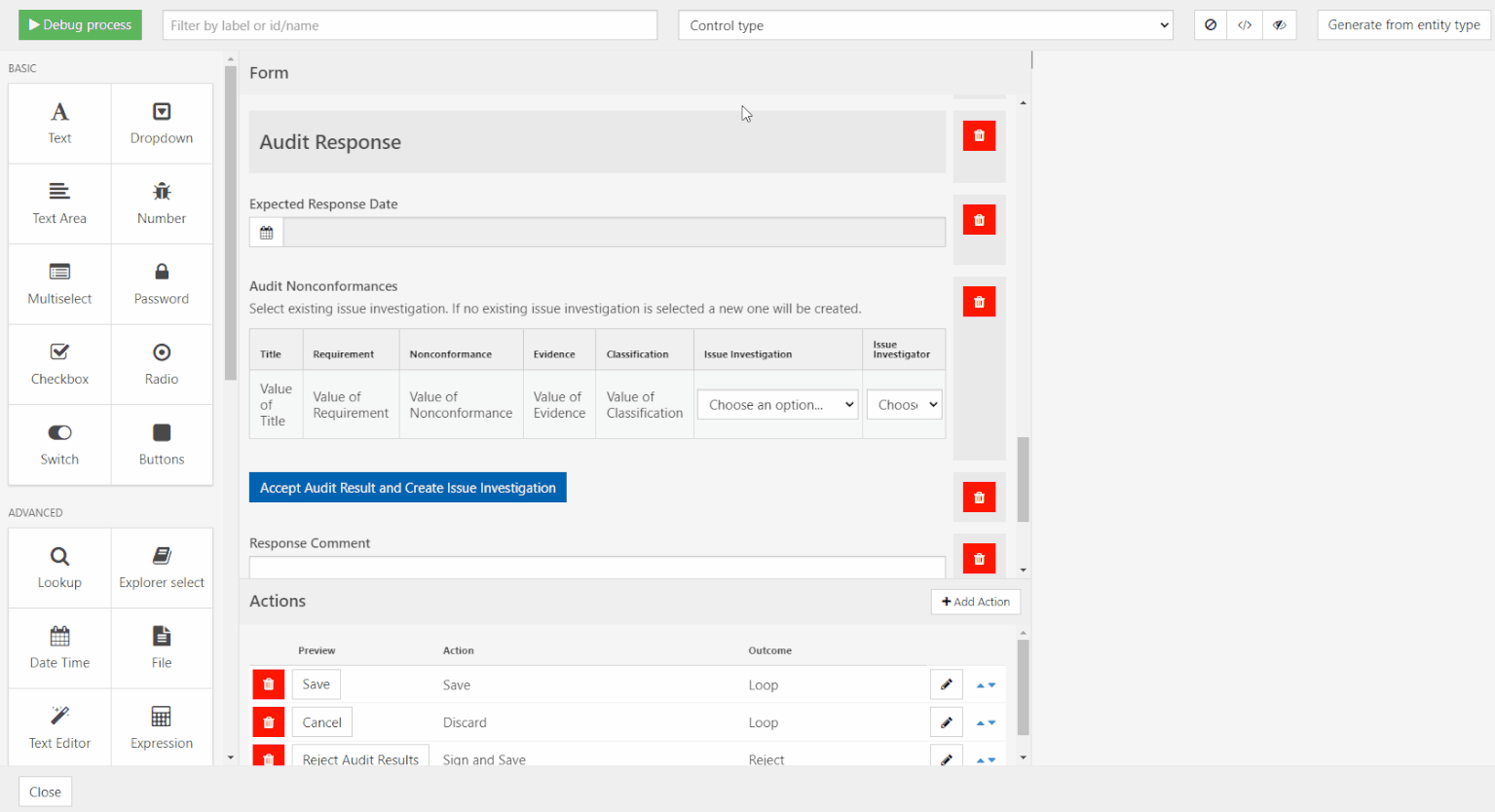Click the Text Editor wand icon
The height and width of the screenshot is (812, 1495).
tap(59, 716)
